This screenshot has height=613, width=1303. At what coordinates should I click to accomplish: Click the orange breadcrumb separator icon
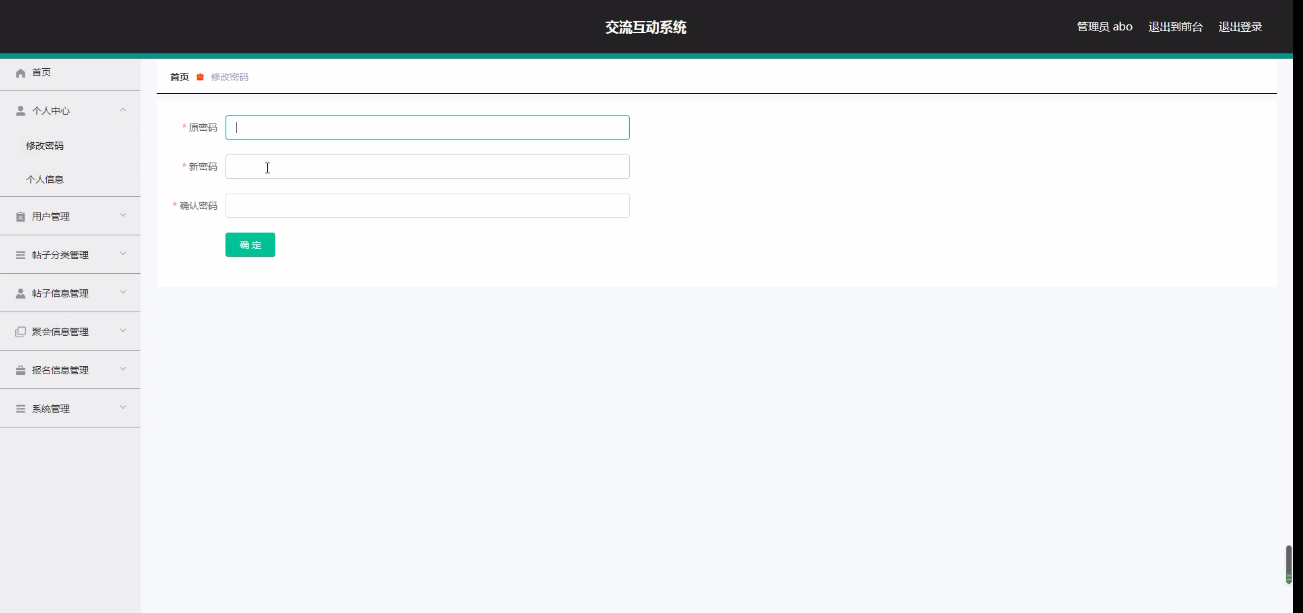click(x=200, y=77)
